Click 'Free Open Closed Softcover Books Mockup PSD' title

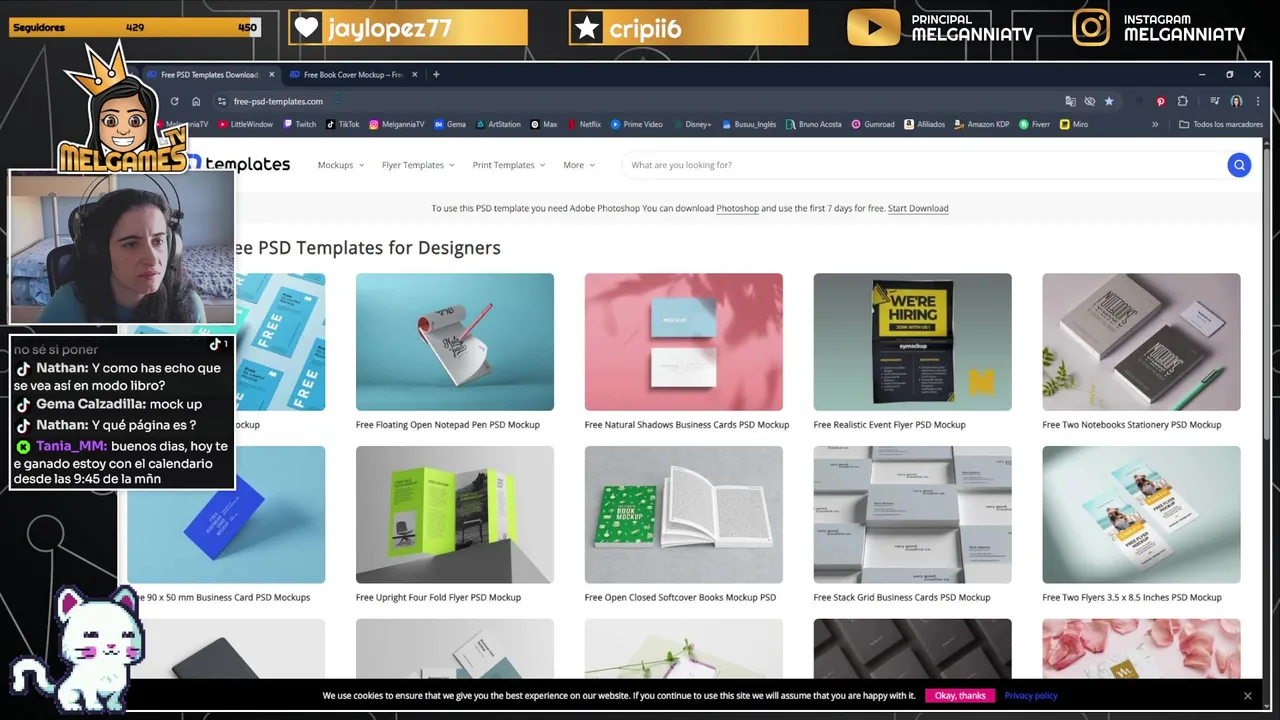[x=680, y=598]
